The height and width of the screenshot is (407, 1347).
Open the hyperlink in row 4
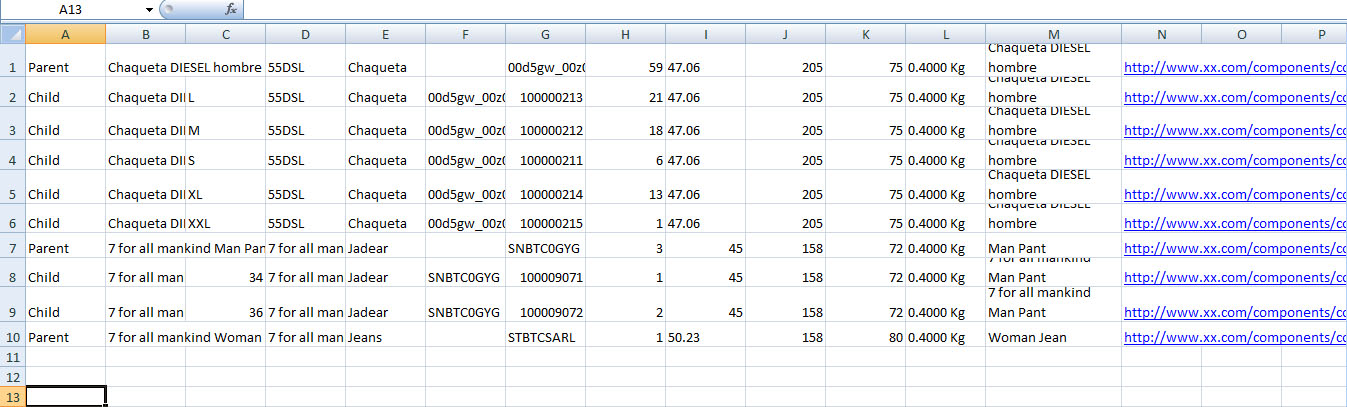point(1235,160)
